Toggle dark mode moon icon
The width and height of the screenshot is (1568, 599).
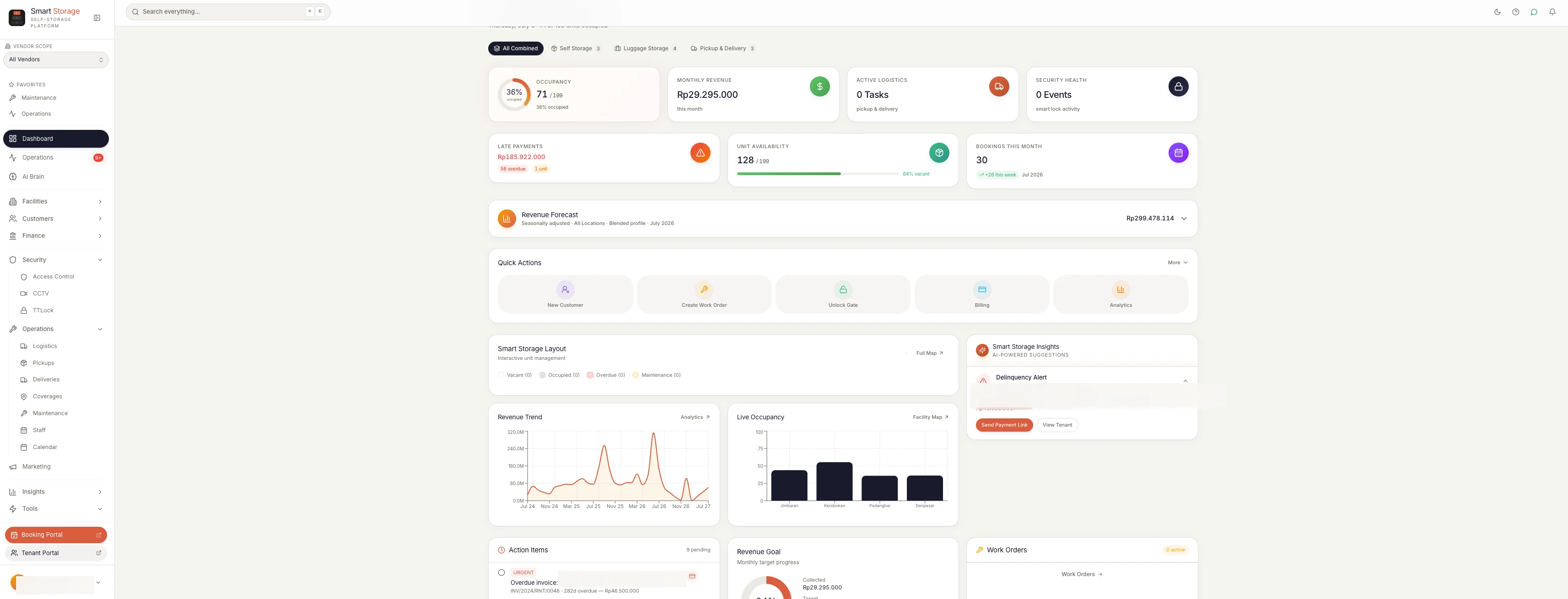point(1498,12)
